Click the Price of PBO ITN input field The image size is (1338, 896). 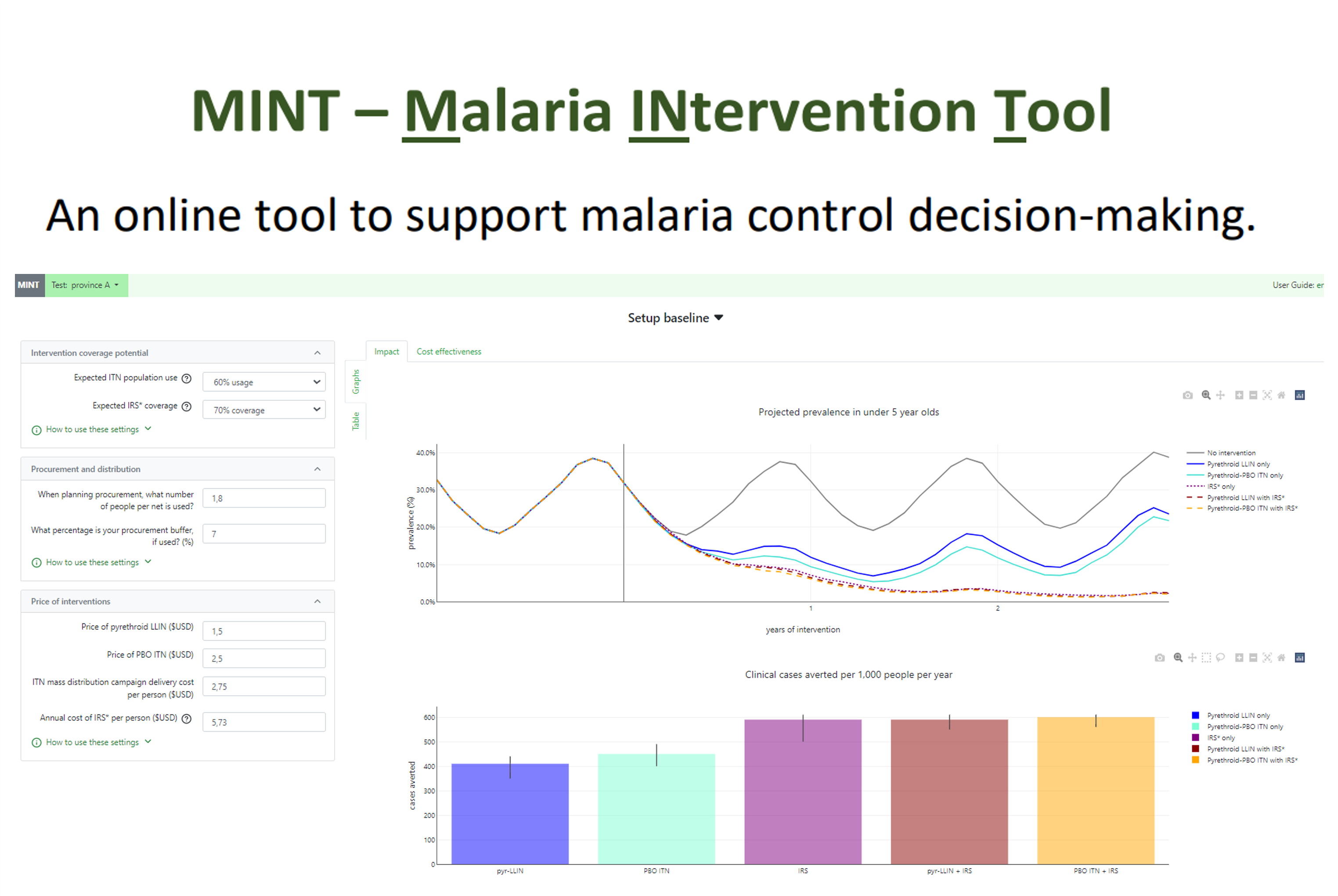point(264,659)
